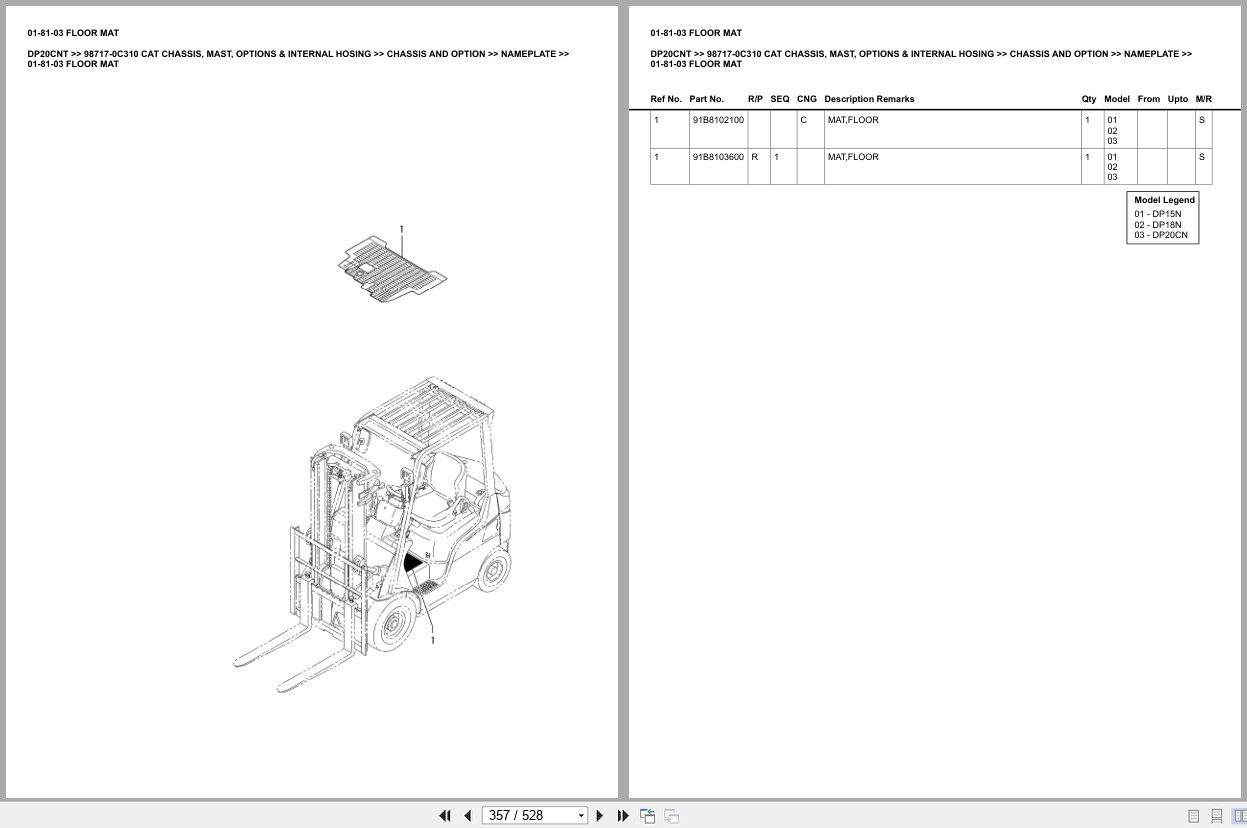Click the CNG column header
Image resolution: width=1247 pixels, height=828 pixels.
coord(807,99)
